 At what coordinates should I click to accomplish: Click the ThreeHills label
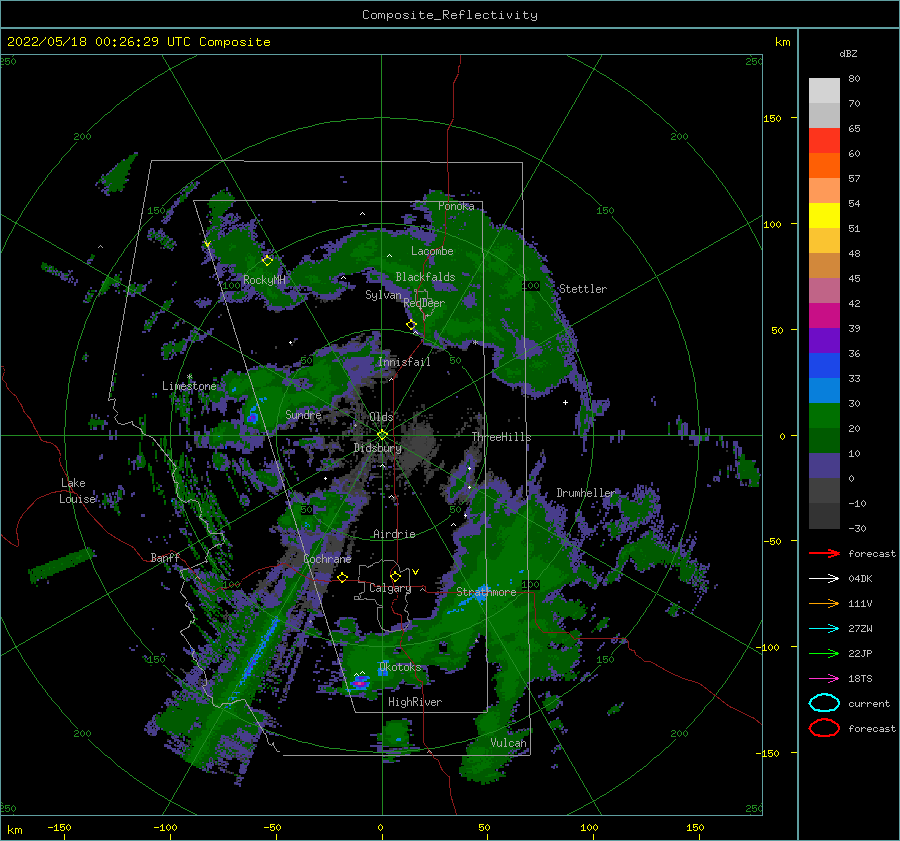[502, 437]
